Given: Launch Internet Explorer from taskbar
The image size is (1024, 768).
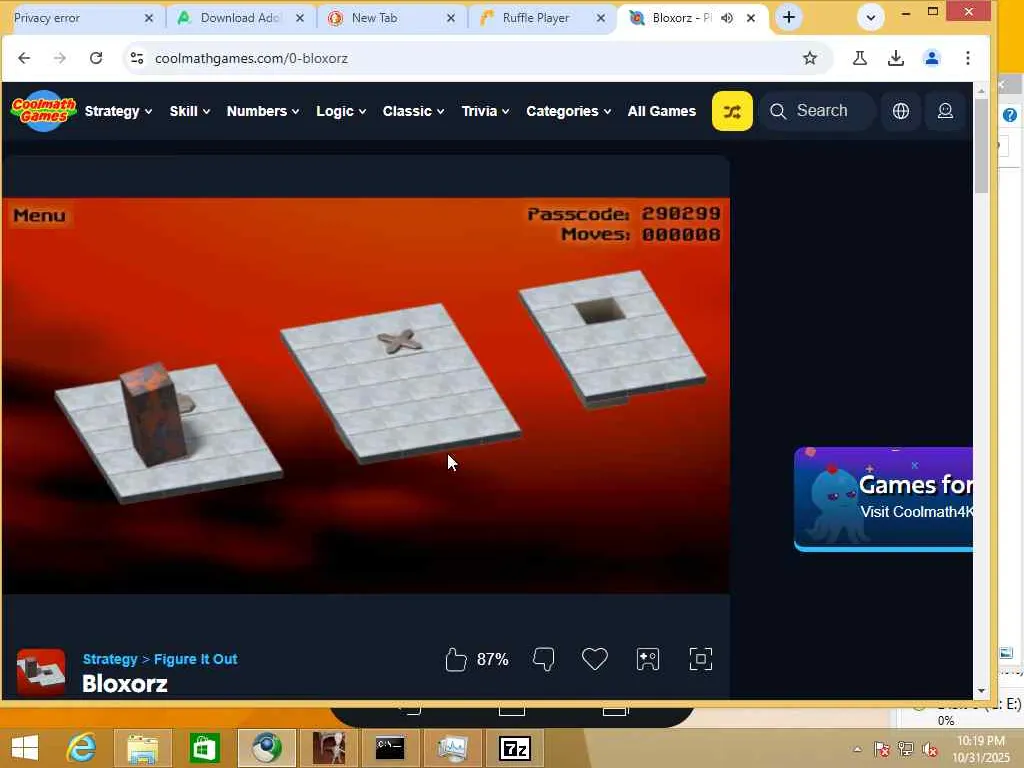Looking at the screenshot, I should pos(82,748).
